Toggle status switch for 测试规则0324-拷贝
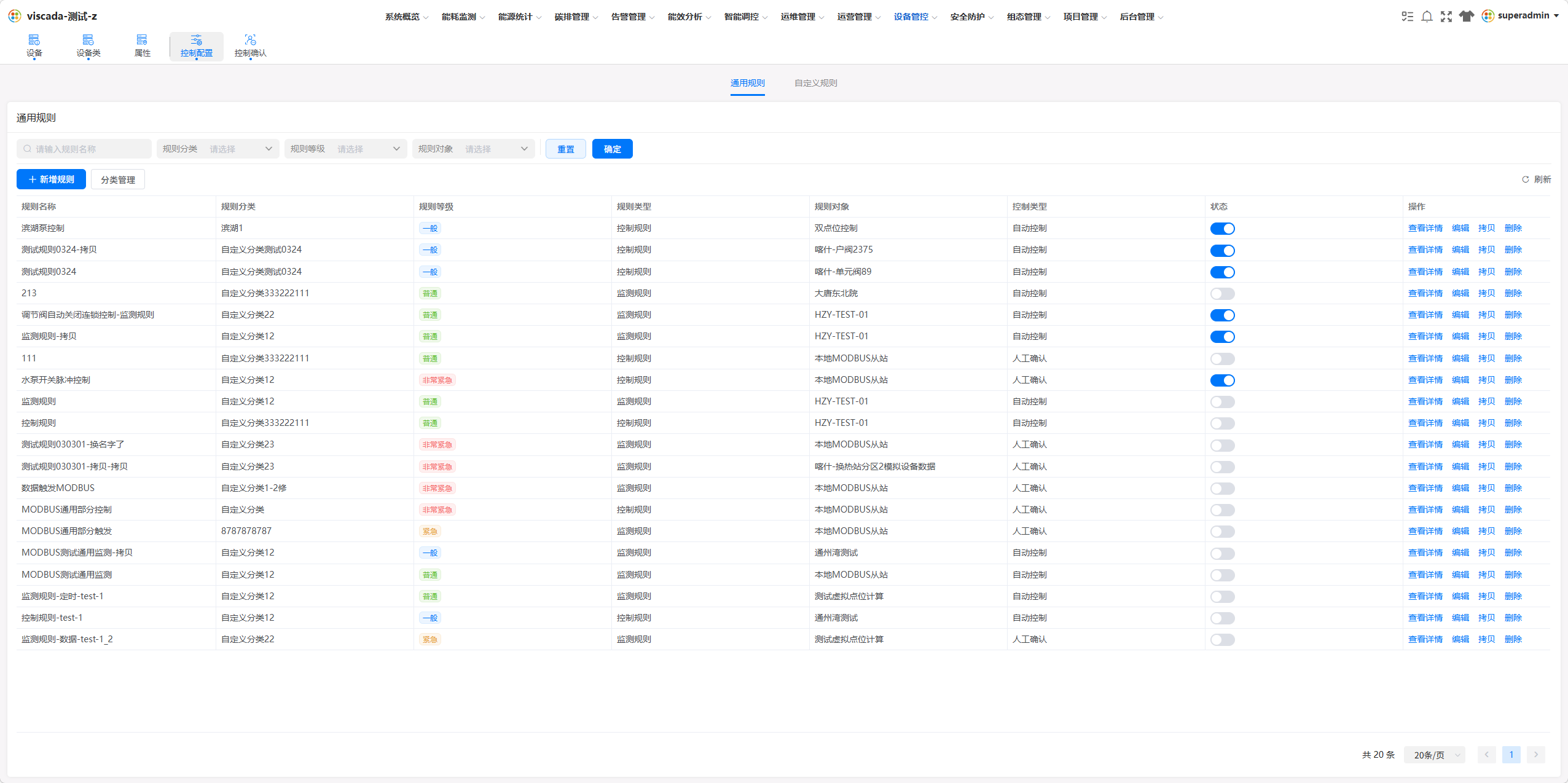The image size is (1568, 783). tap(1222, 250)
